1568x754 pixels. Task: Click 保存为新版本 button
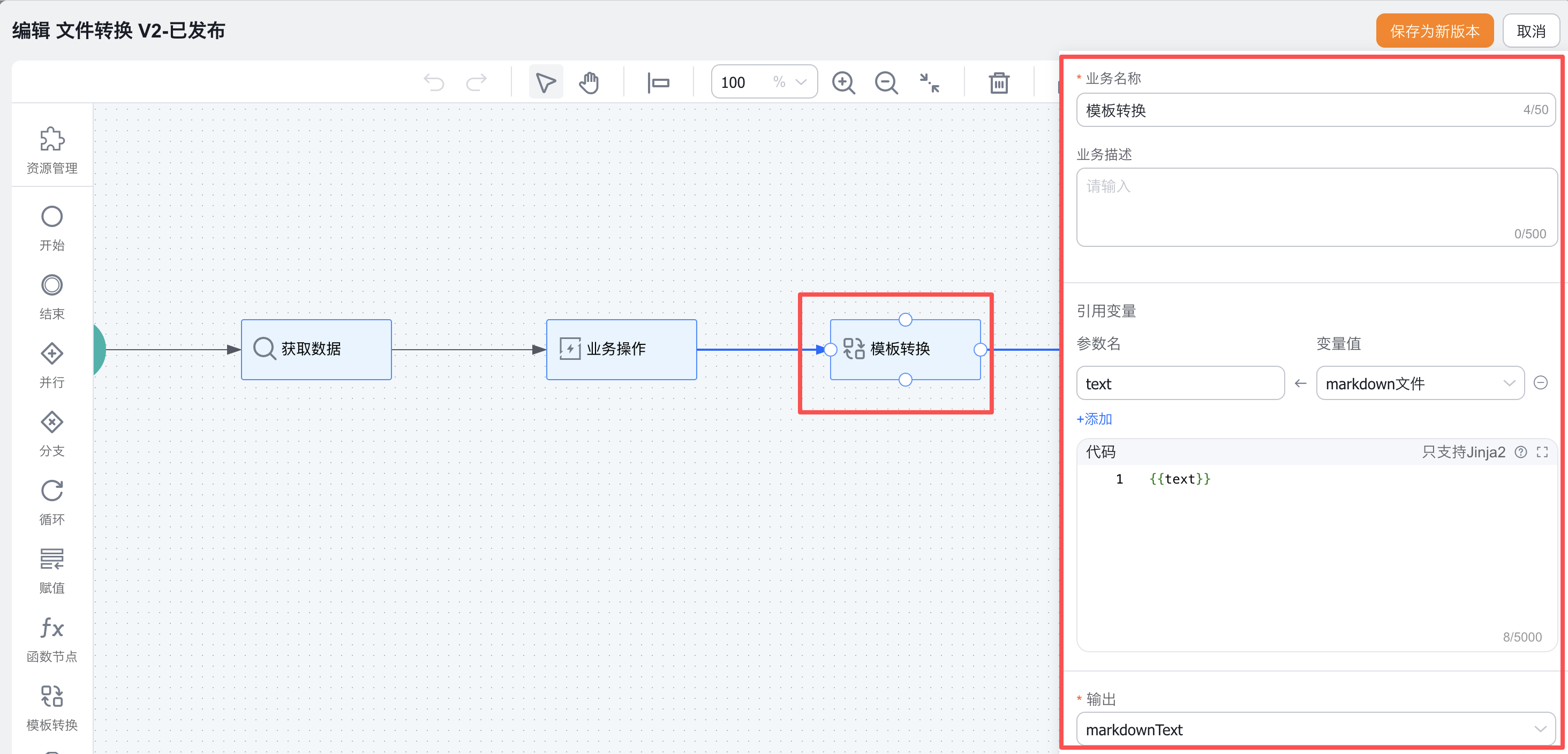(x=1434, y=31)
